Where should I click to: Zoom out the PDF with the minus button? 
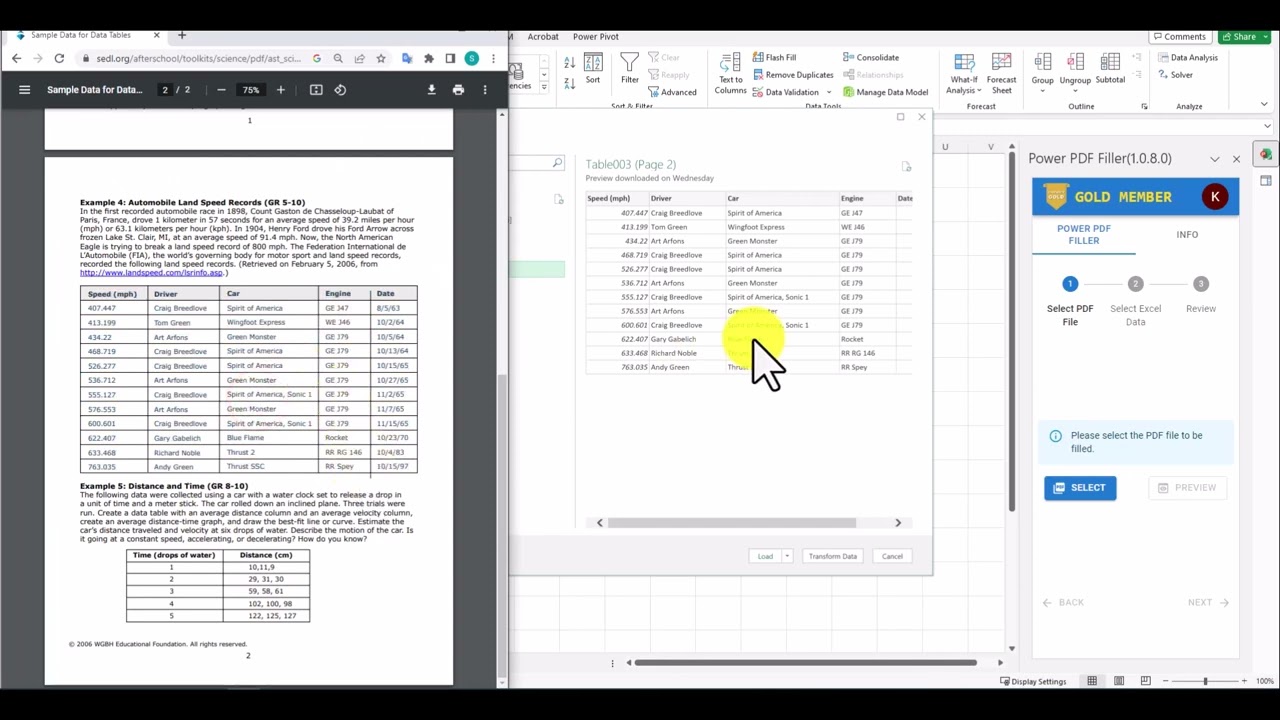point(221,90)
